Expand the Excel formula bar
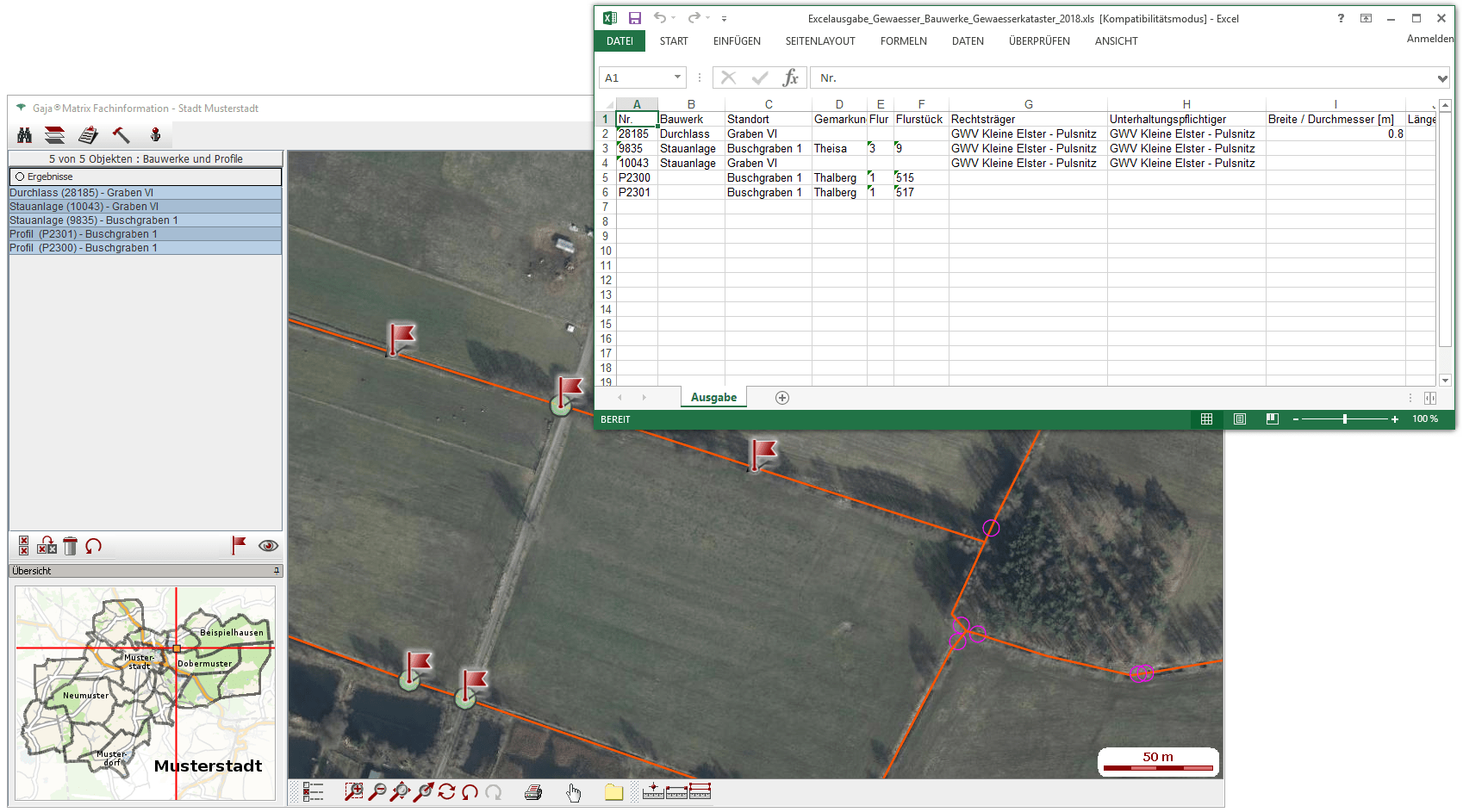Image resolution: width=1463 pixels, height=812 pixels. [1442, 78]
